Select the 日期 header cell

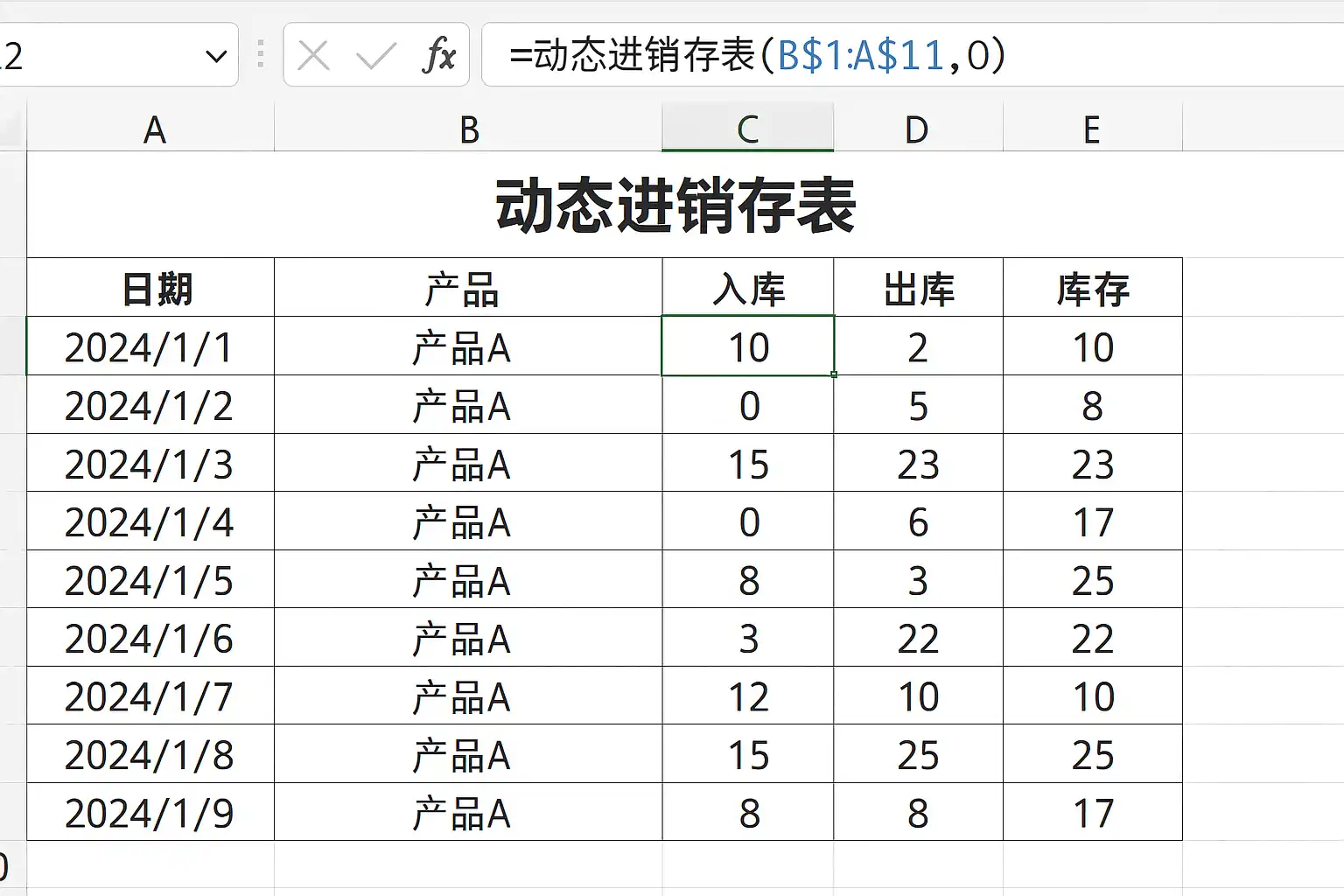click(x=155, y=289)
